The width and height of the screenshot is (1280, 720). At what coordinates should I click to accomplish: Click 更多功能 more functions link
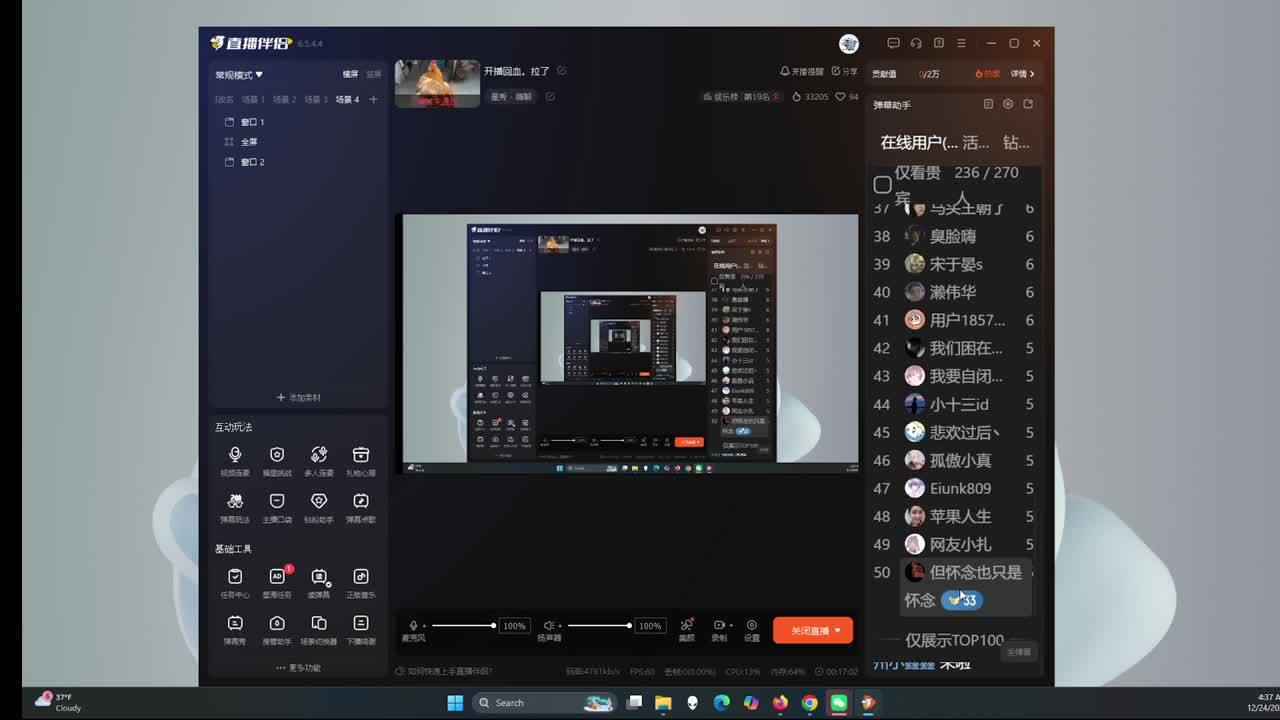click(x=299, y=668)
